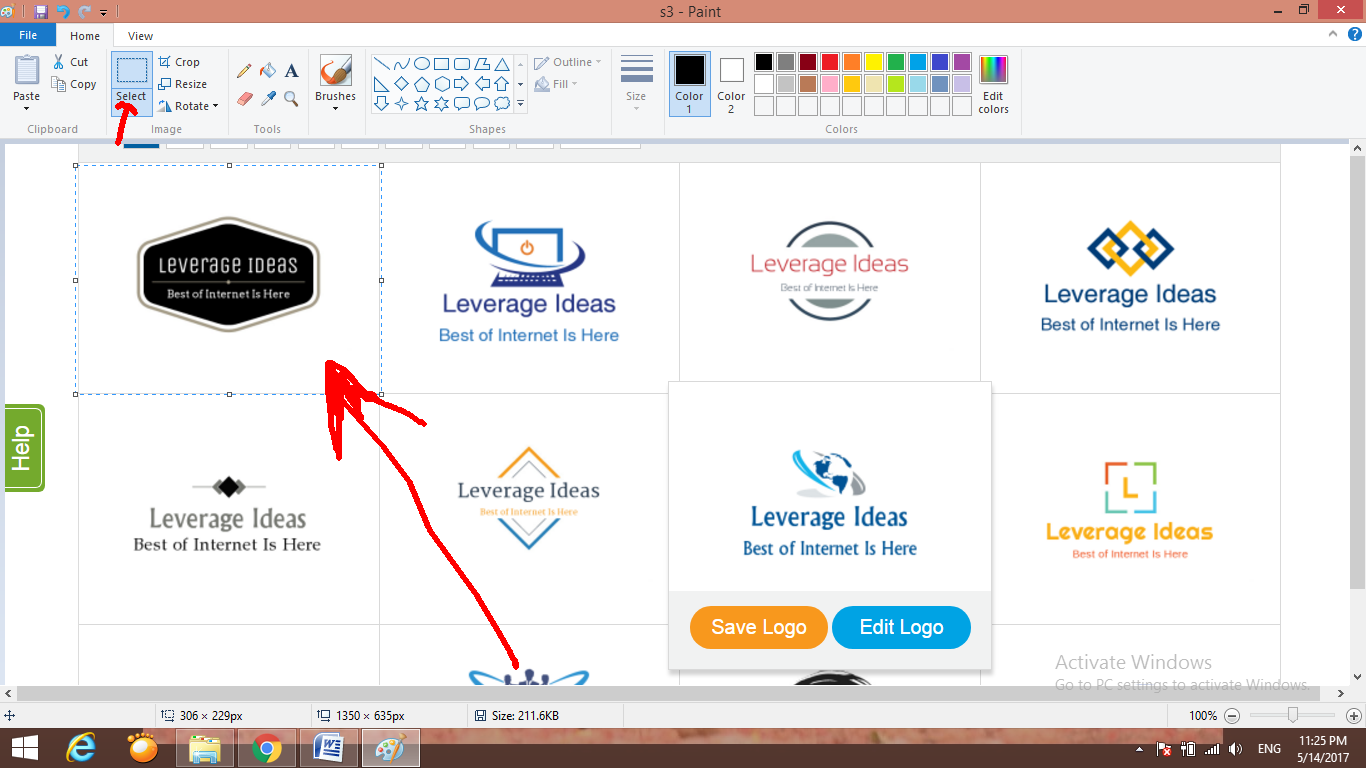Image resolution: width=1366 pixels, height=768 pixels.
Task: Click the Edit Logo button
Action: (900, 627)
